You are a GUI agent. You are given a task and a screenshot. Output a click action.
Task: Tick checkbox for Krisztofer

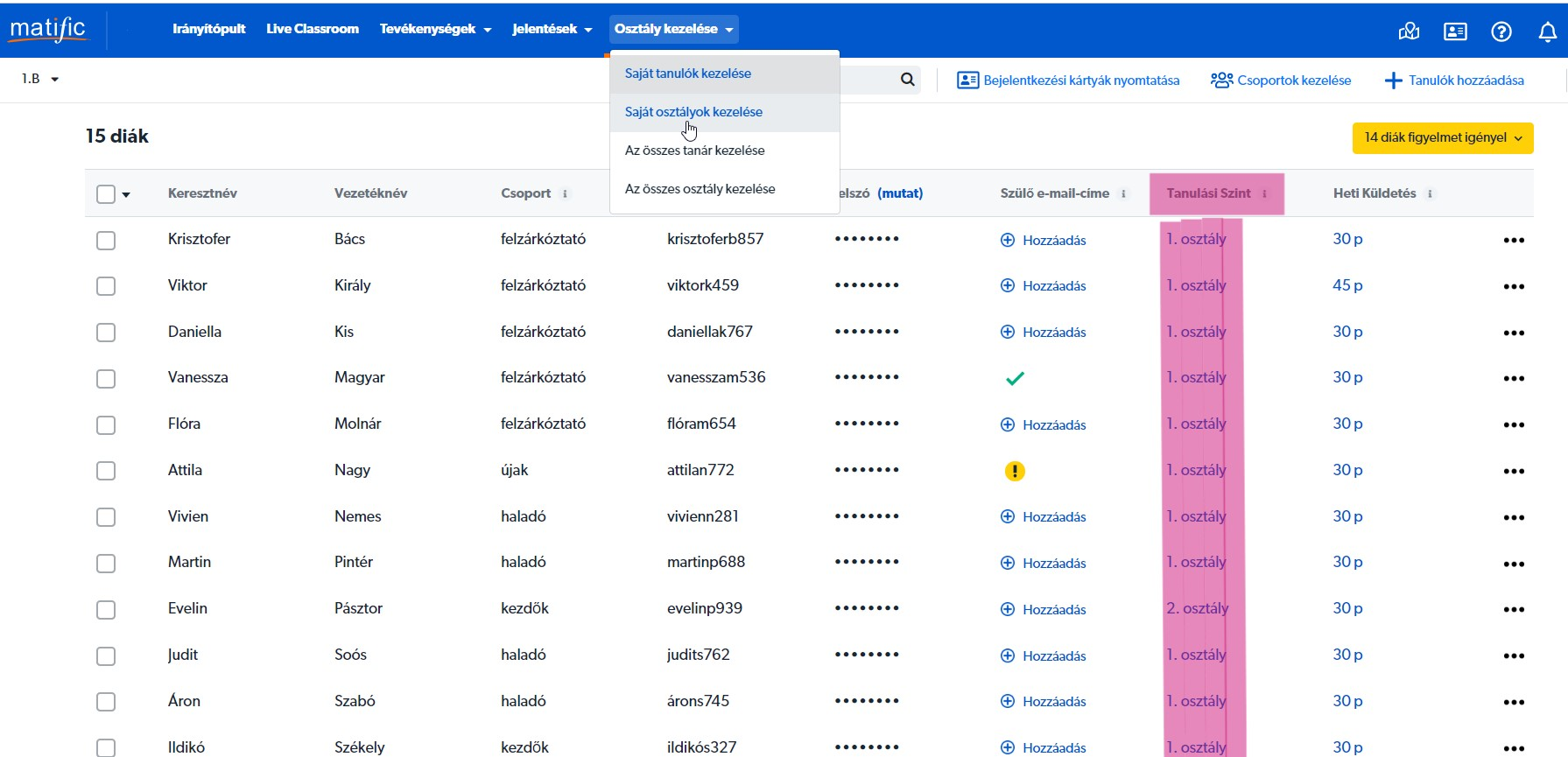pos(106,241)
